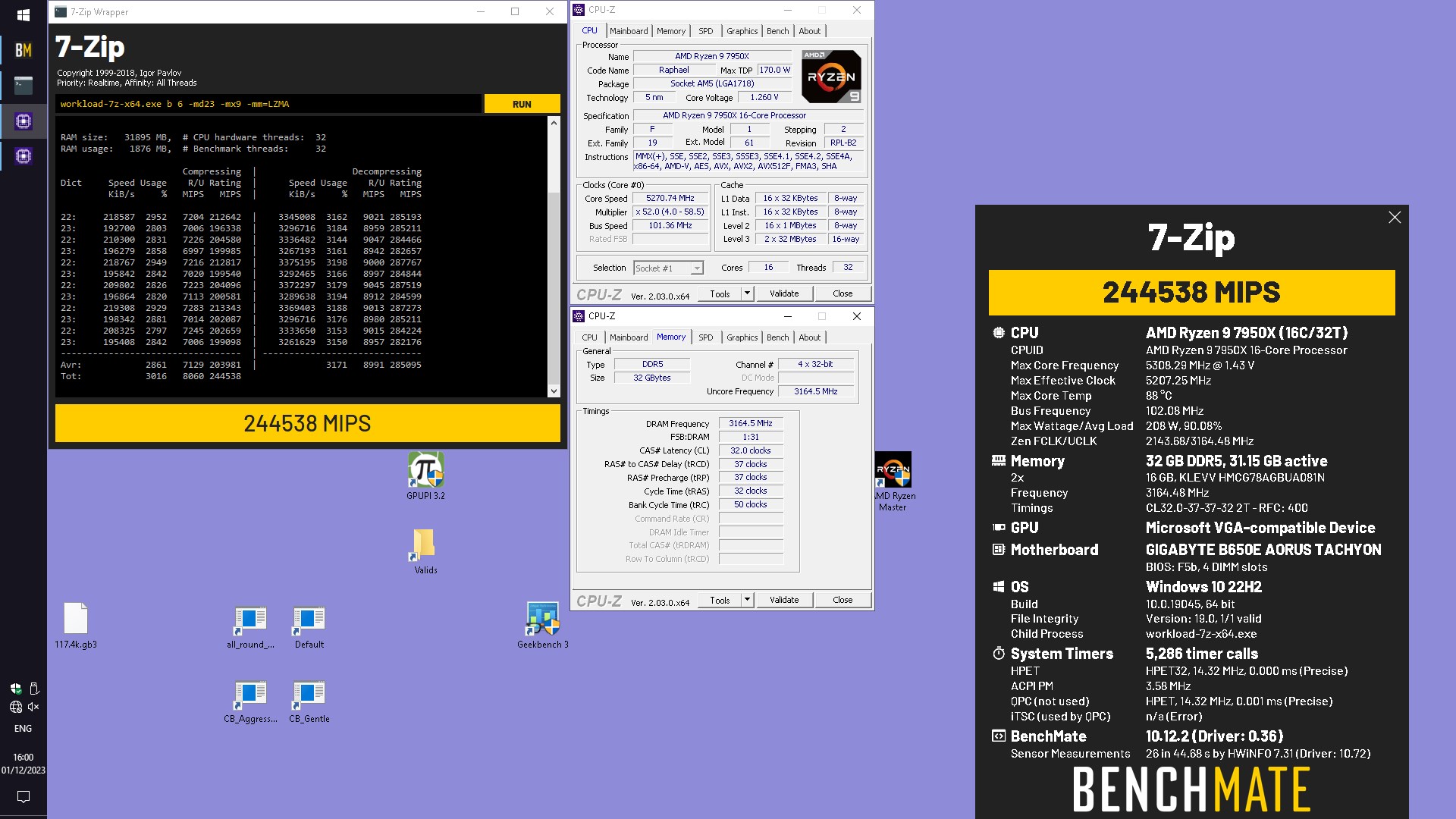
Task: Click the ENG language indicator
Action: pos(23,729)
